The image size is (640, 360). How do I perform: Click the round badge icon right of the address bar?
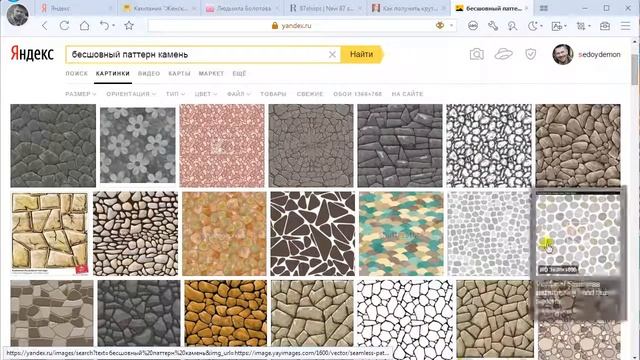473,26
